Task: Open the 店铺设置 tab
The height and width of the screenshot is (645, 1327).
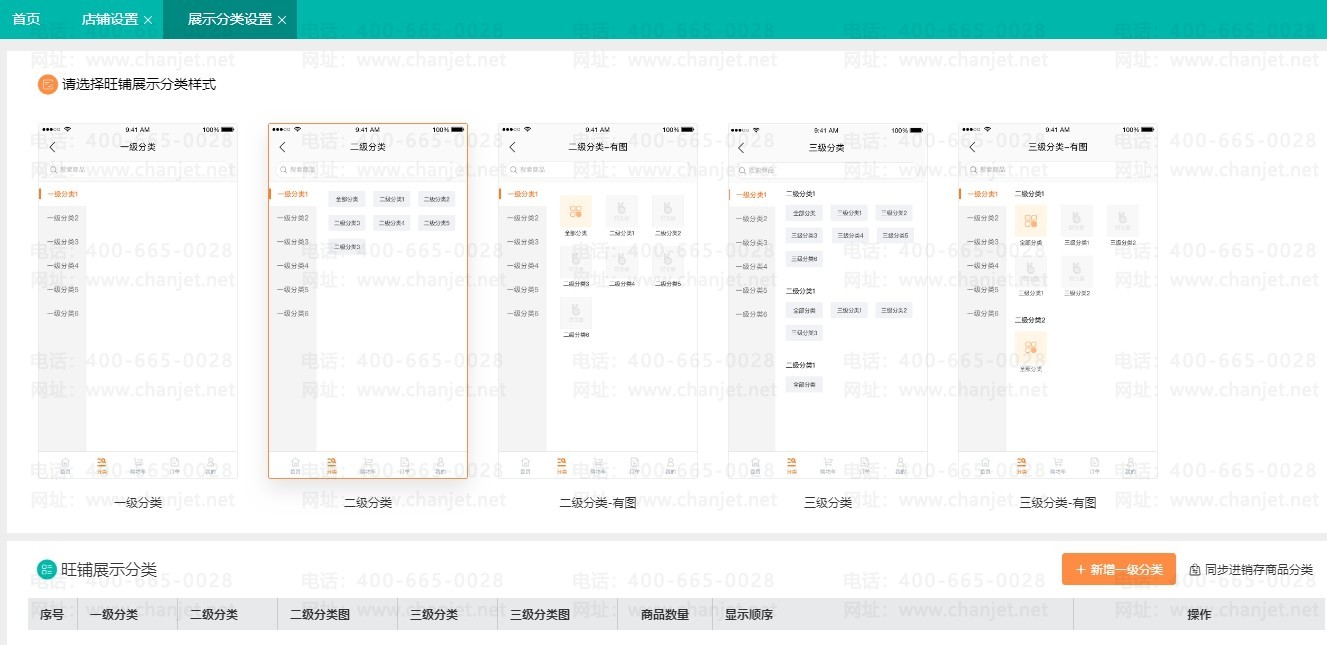Action: click(x=110, y=19)
